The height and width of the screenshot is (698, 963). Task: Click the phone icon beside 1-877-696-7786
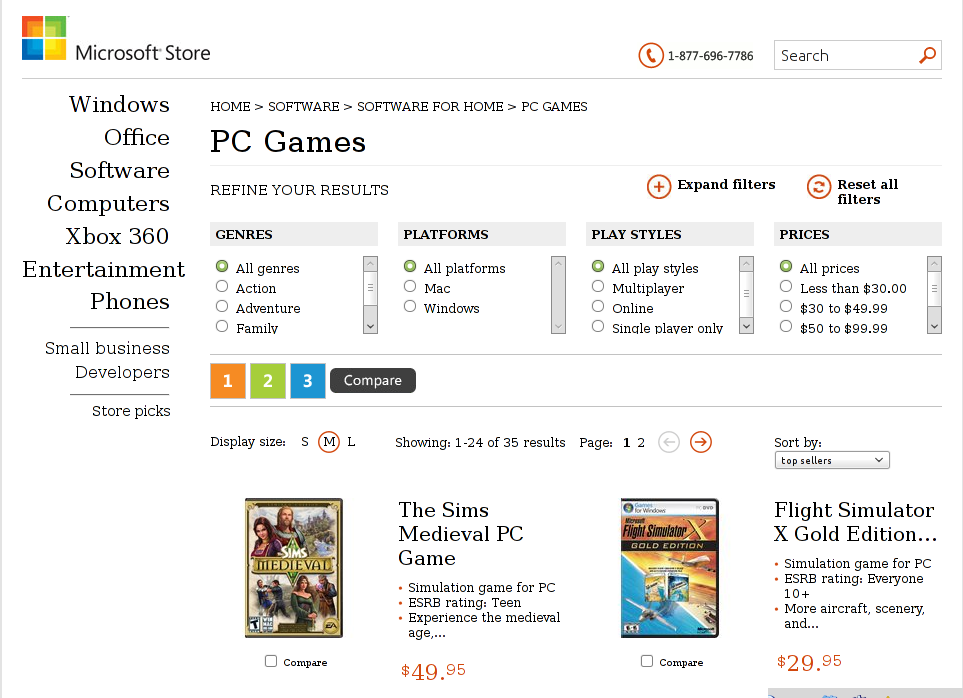[x=650, y=55]
